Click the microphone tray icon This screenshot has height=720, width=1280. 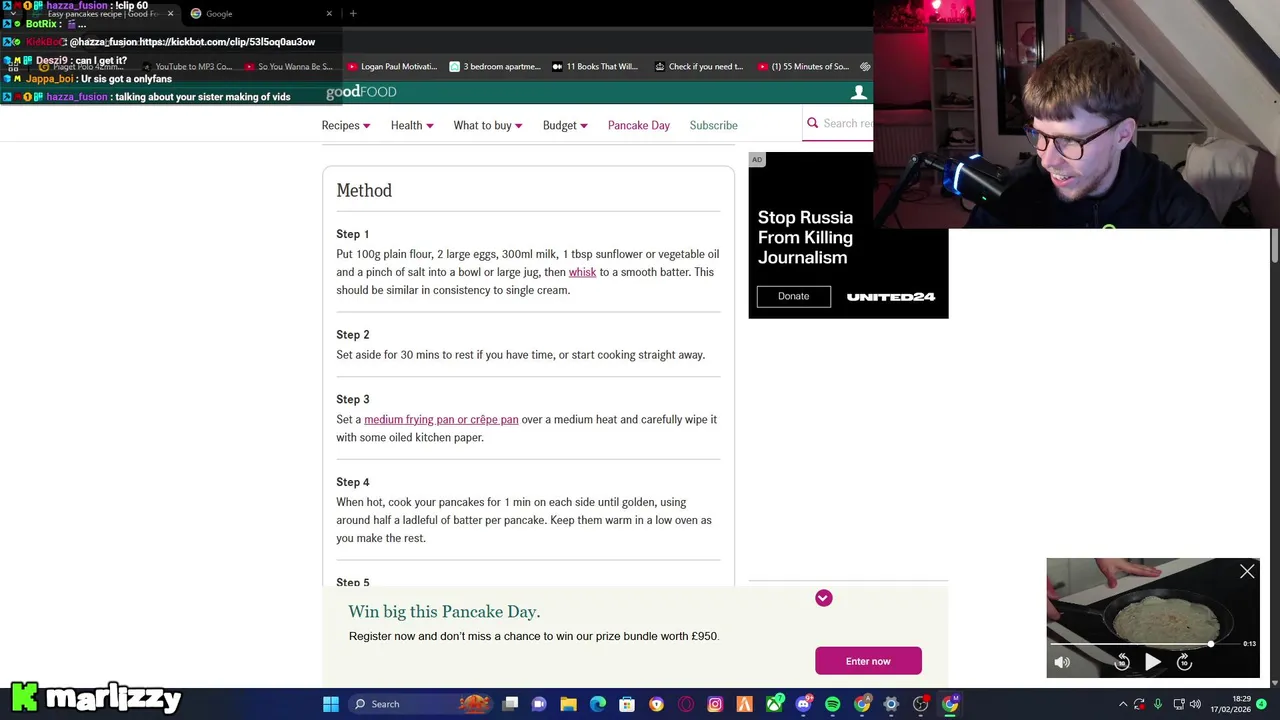tap(1158, 704)
